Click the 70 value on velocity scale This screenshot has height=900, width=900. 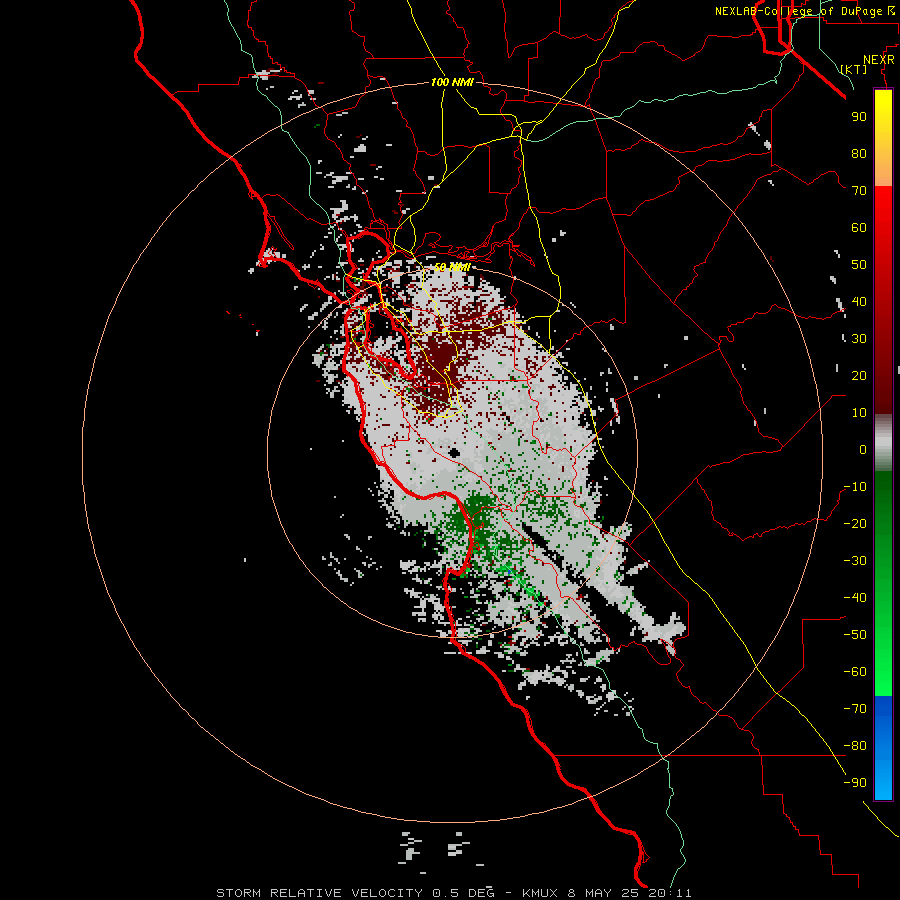(x=859, y=191)
